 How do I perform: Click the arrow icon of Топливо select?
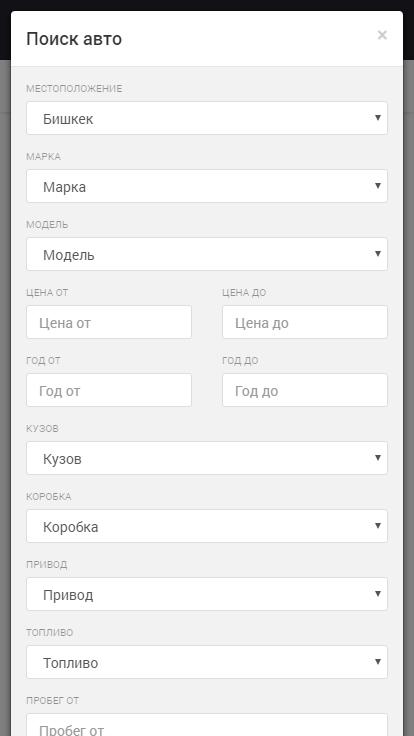tap(378, 662)
